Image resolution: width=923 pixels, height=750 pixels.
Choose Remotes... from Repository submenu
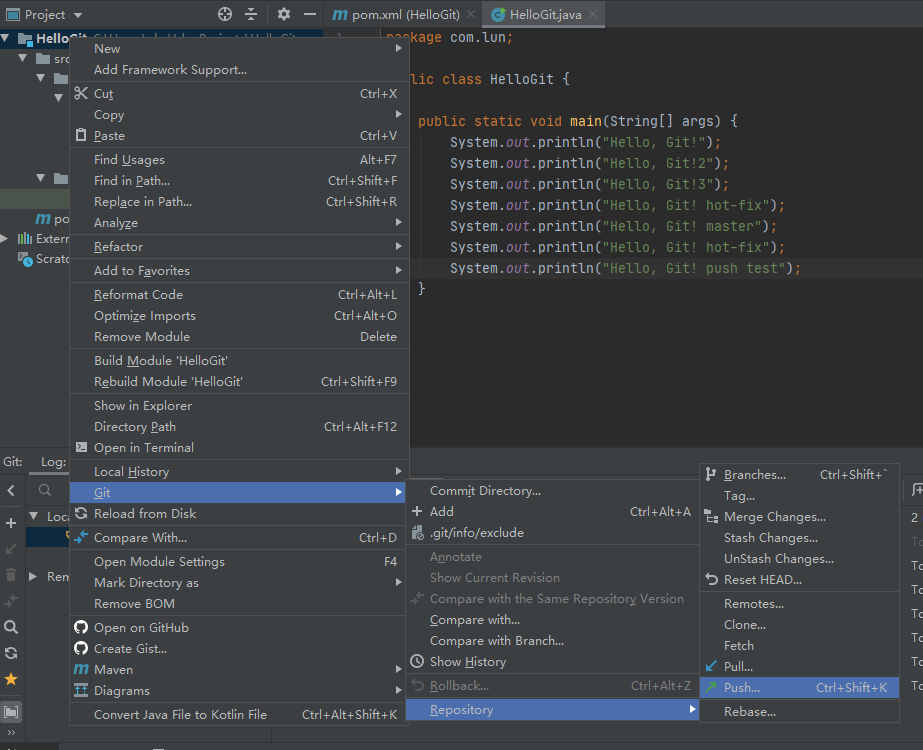pyautogui.click(x=799, y=603)
